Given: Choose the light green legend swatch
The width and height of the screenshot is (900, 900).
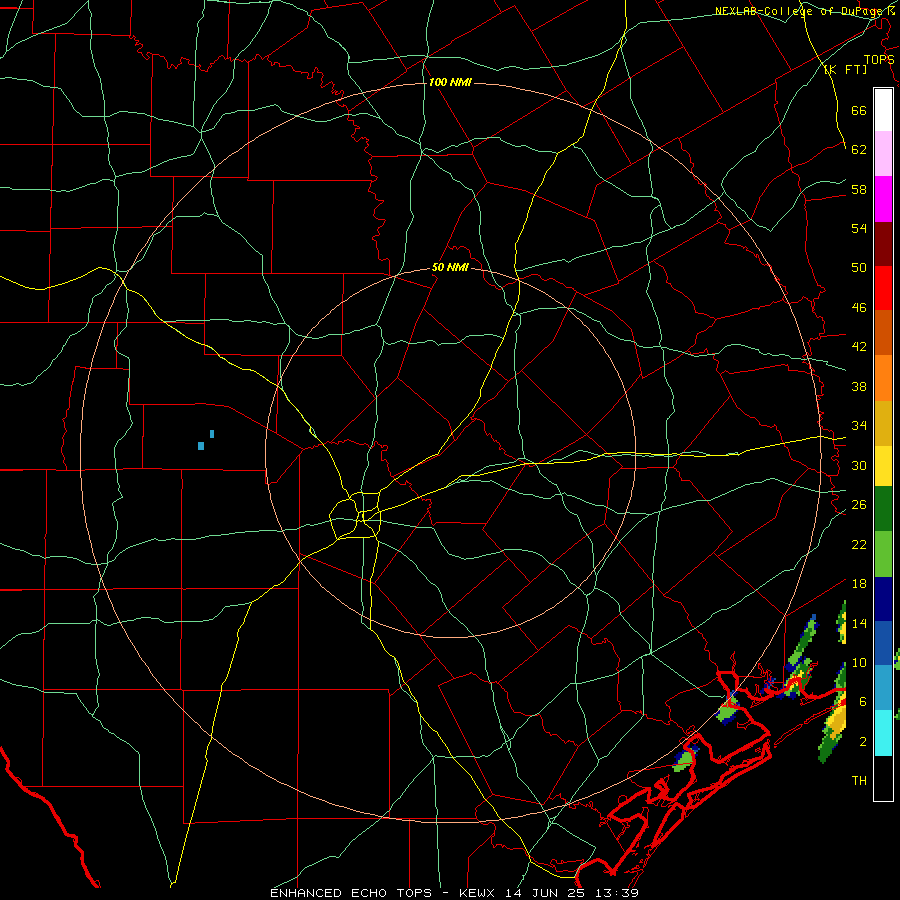Looking at the screenshot, I should click(x=883, y=554).
